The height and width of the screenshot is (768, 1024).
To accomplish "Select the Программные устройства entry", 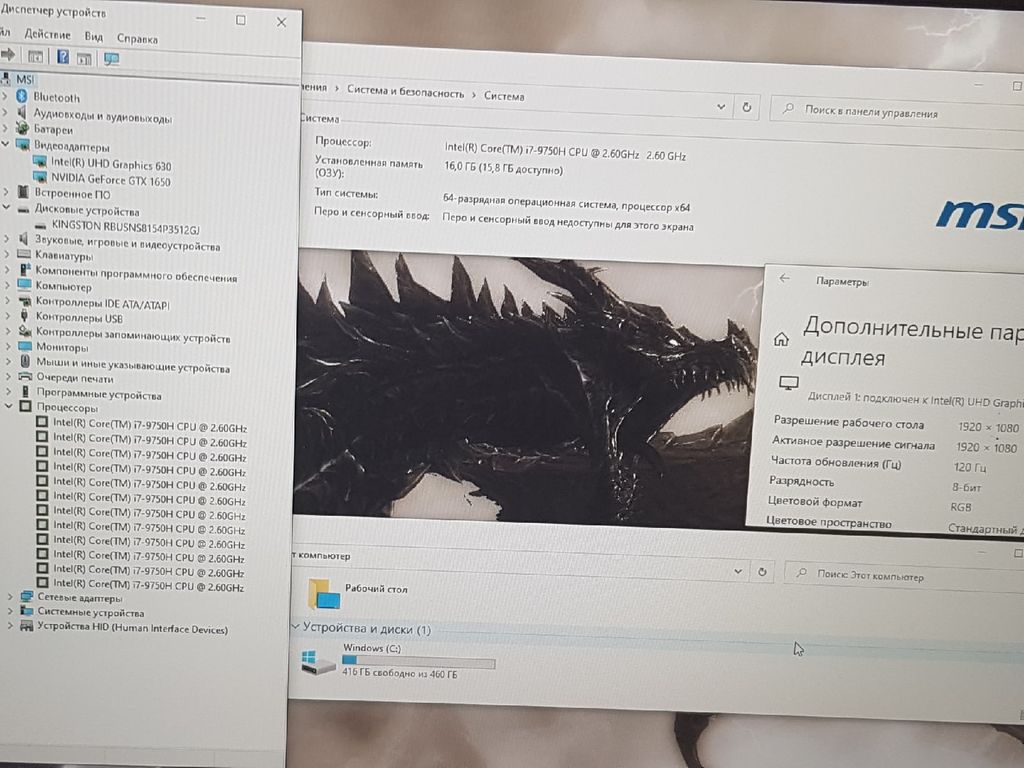I will (99, 394).
